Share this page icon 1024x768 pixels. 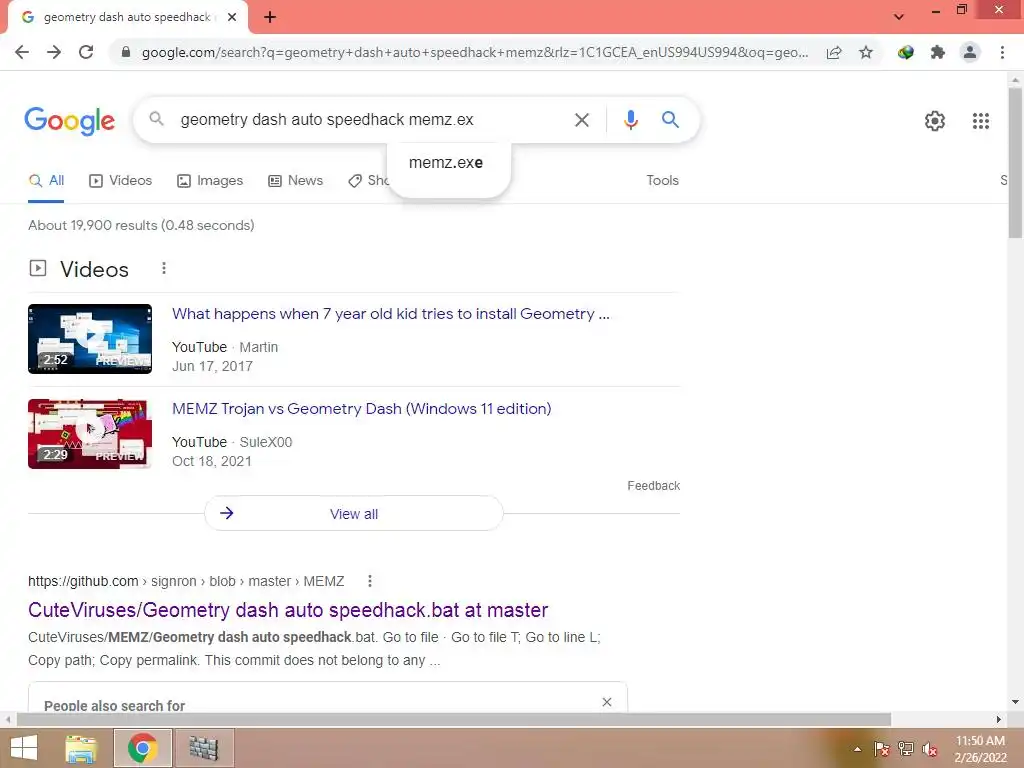(x=834, y=53)
